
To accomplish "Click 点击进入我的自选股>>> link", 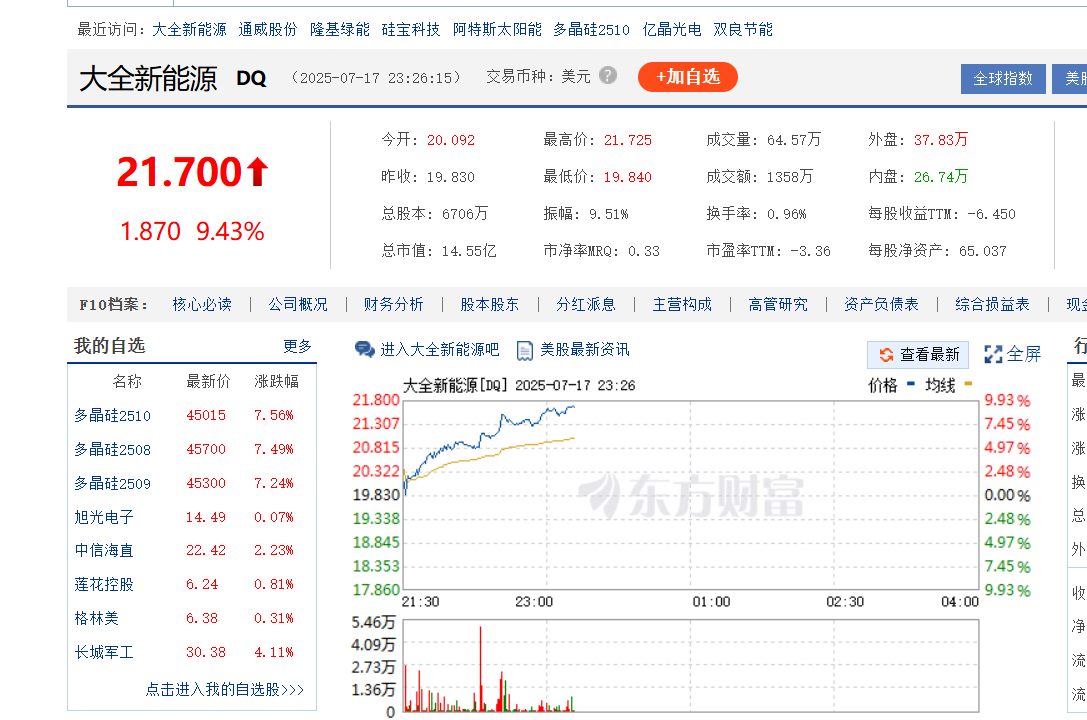I will coord(225,690).
